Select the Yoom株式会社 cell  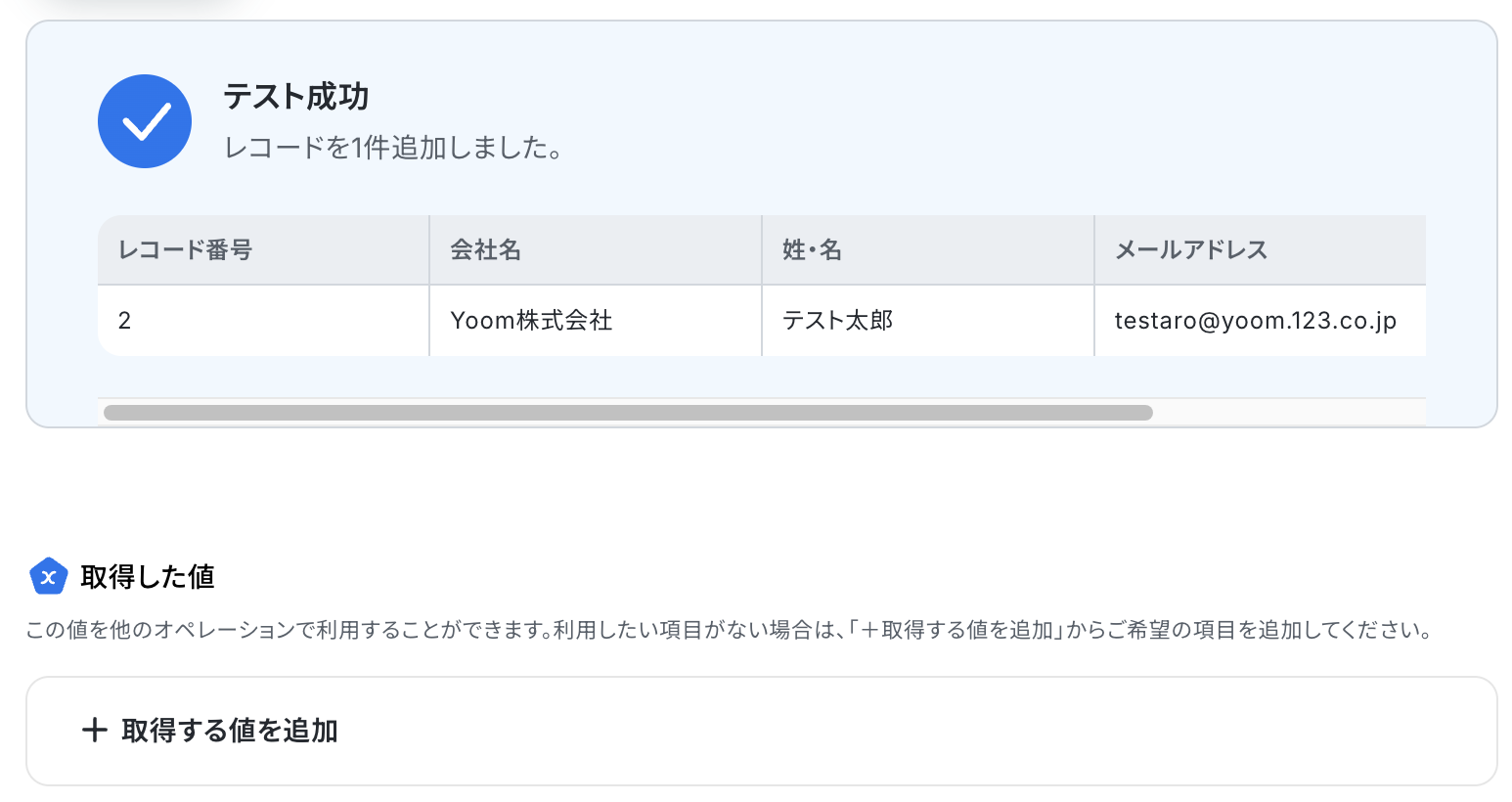coord(596,321)
